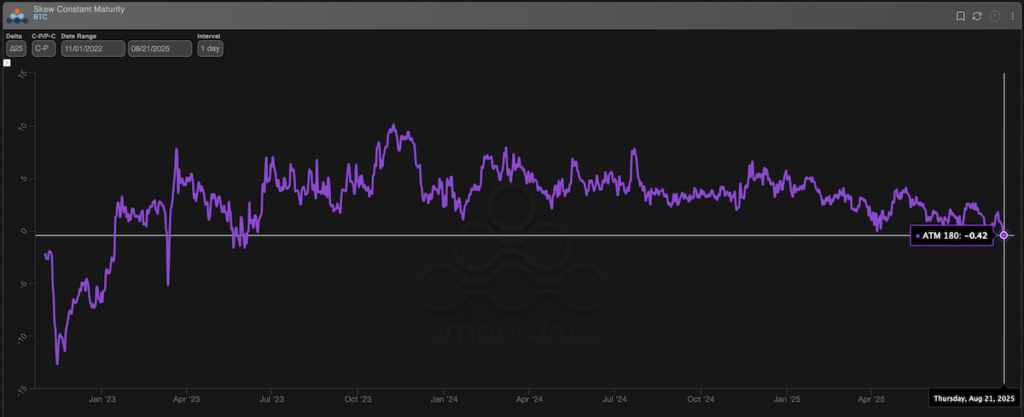Click the BTC asset label
The image size is (1024, 417).
[41, 18]
